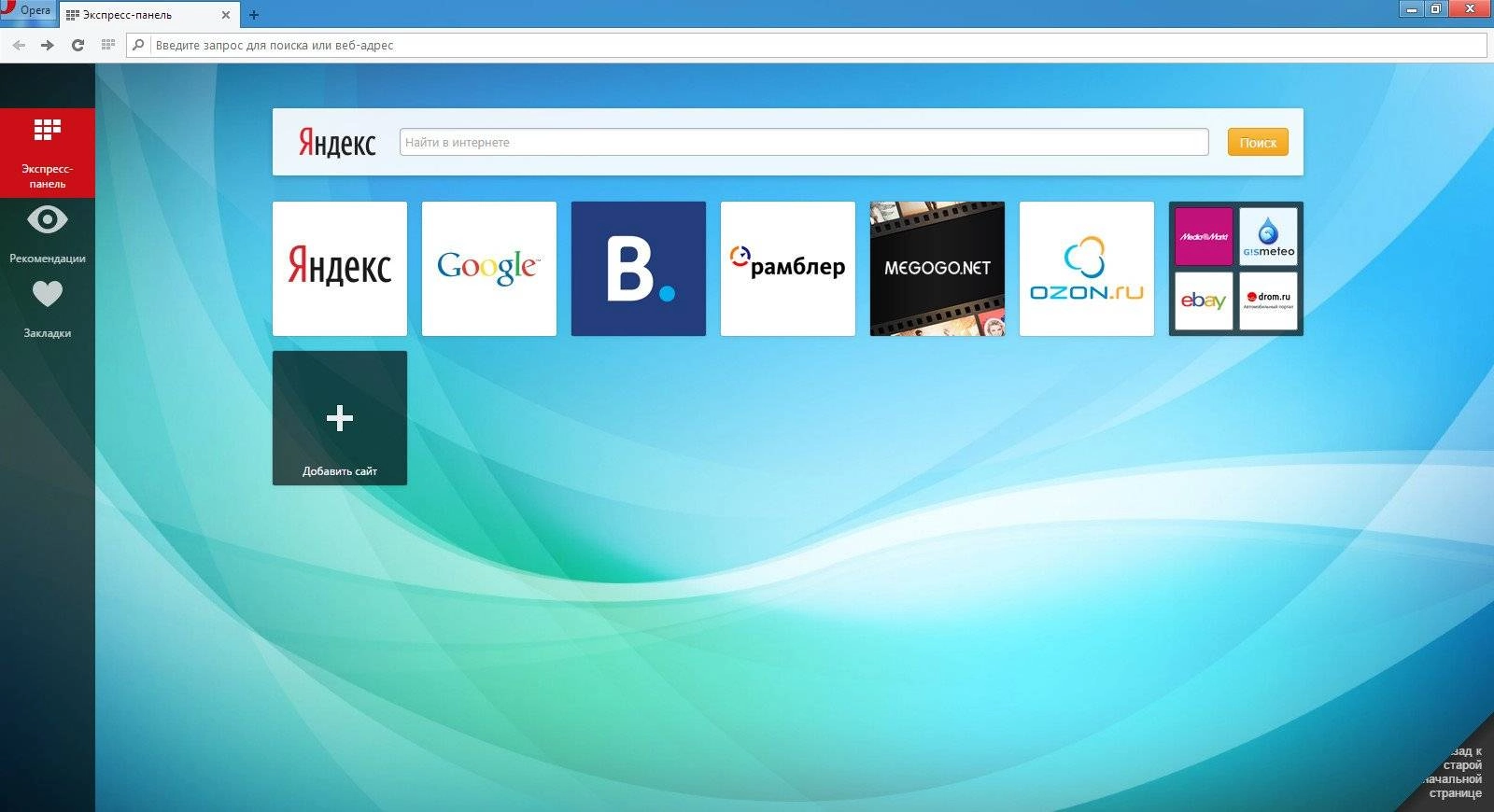This screenshot has width=1494, height=812.
Task: Click the Добавить сайт tile
Action: pyautogui.click(x=340, y=418)
